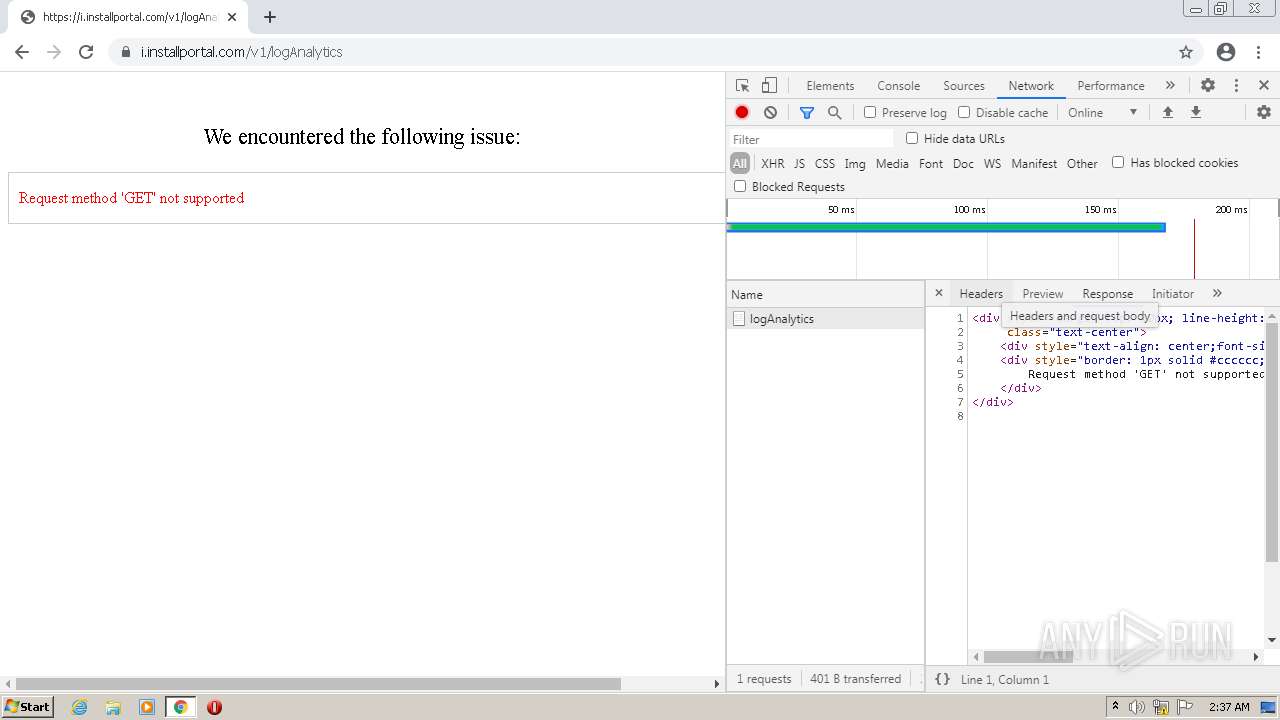Stop recording network log red button

coord(742,112)
